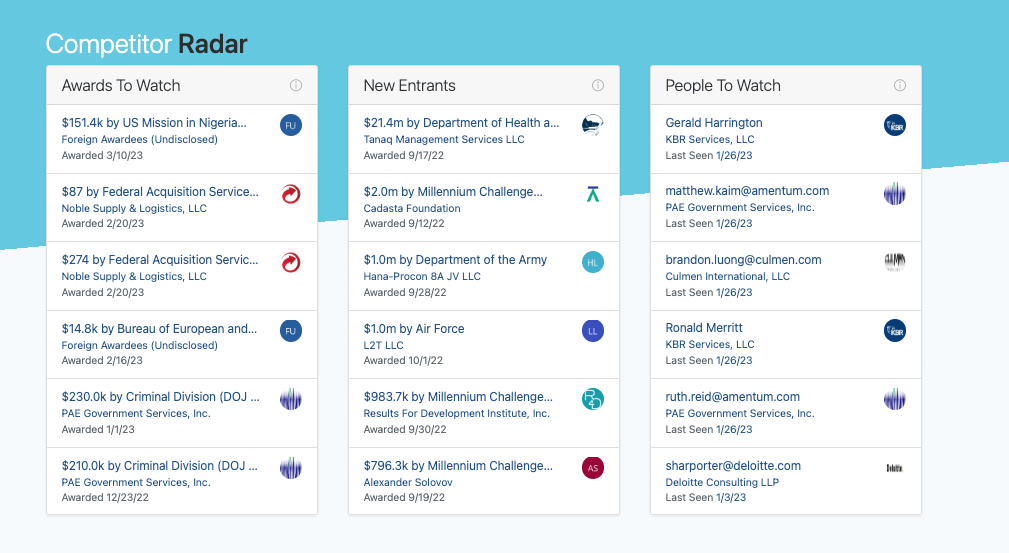Click the Noble Supply & Logistics link under $87 award
The height and width of the screenshot is (553, 1009).
134,208
